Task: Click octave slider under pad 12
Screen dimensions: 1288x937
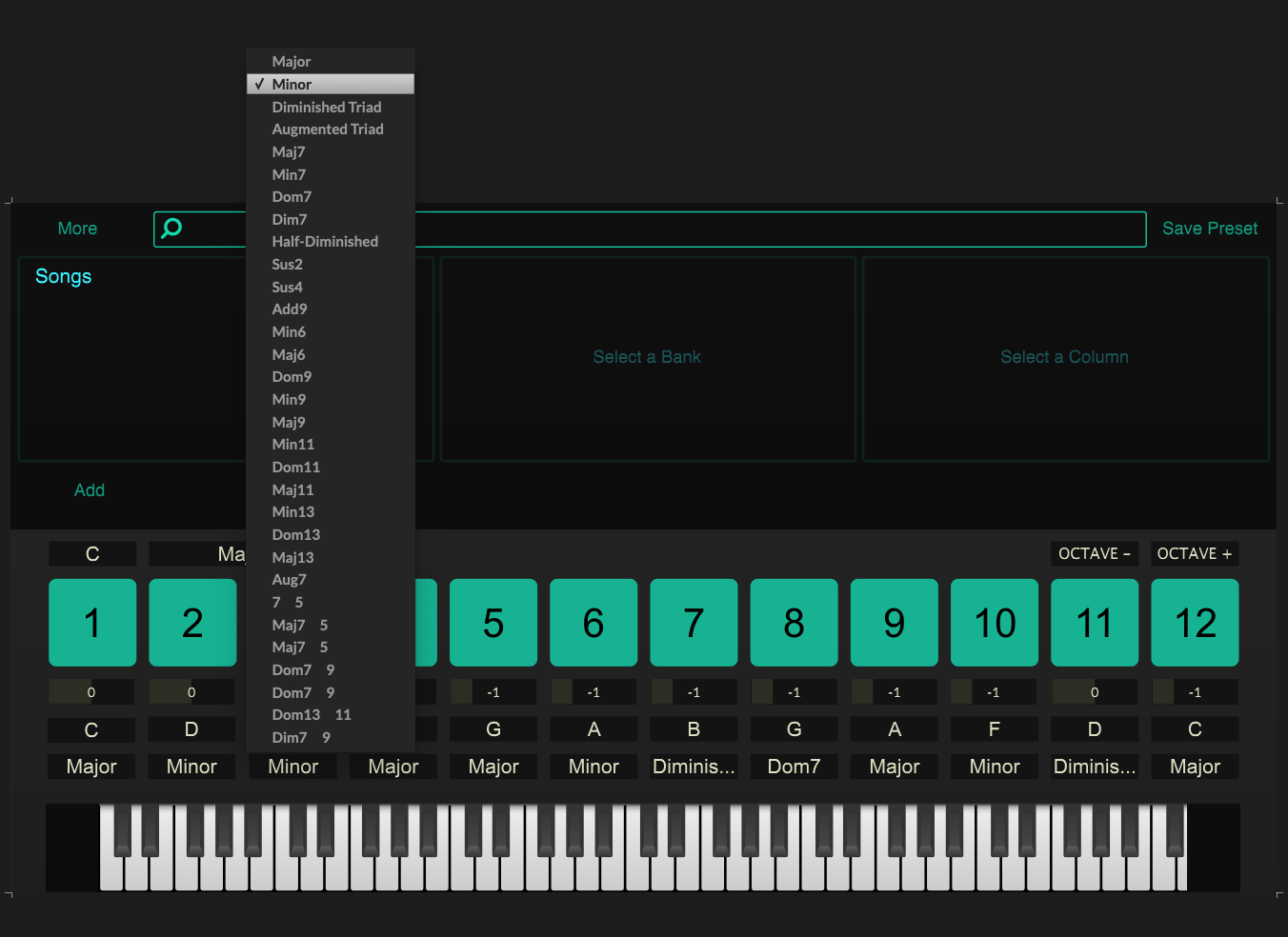Action: [x=1195, y=692]
